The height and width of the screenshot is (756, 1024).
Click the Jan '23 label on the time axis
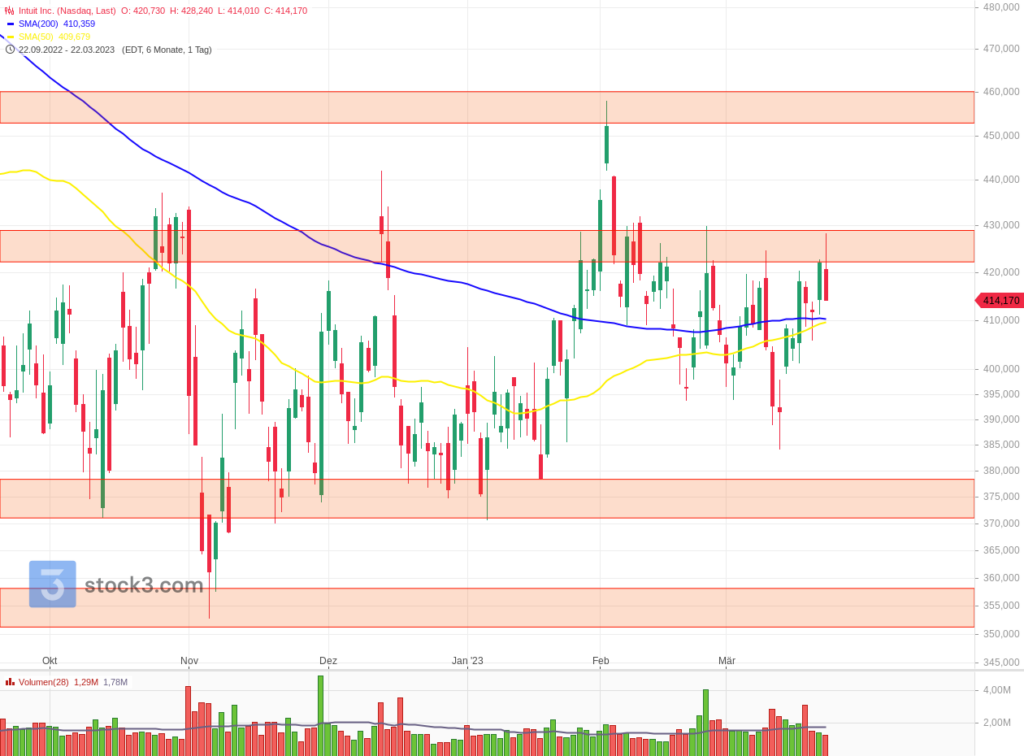coord(468,661)
